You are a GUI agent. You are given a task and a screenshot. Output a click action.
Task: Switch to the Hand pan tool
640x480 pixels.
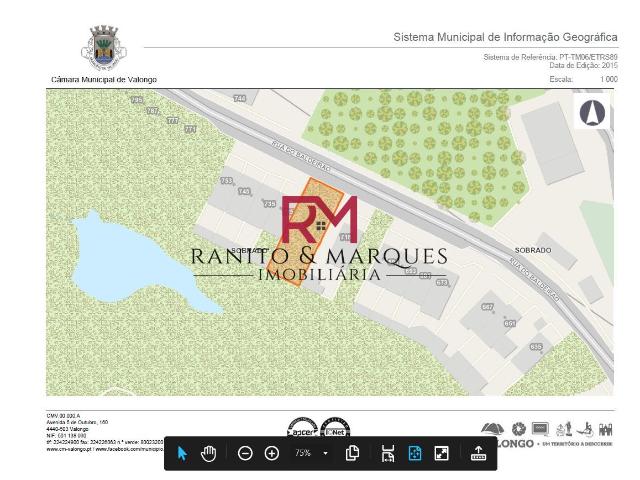click(208, 453)
